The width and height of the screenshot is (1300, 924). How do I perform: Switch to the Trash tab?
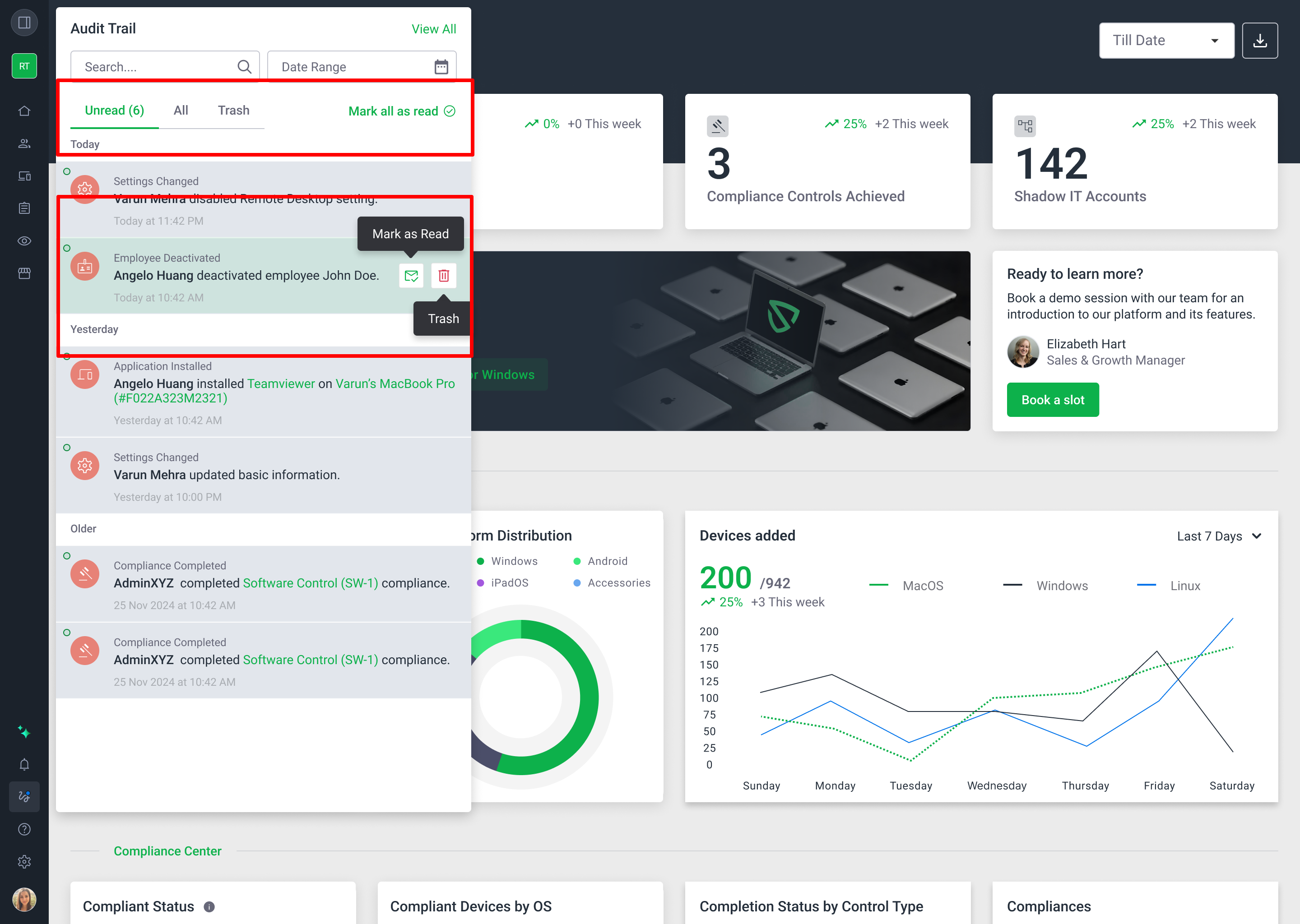pyautogui.click(x=233, y=111)
